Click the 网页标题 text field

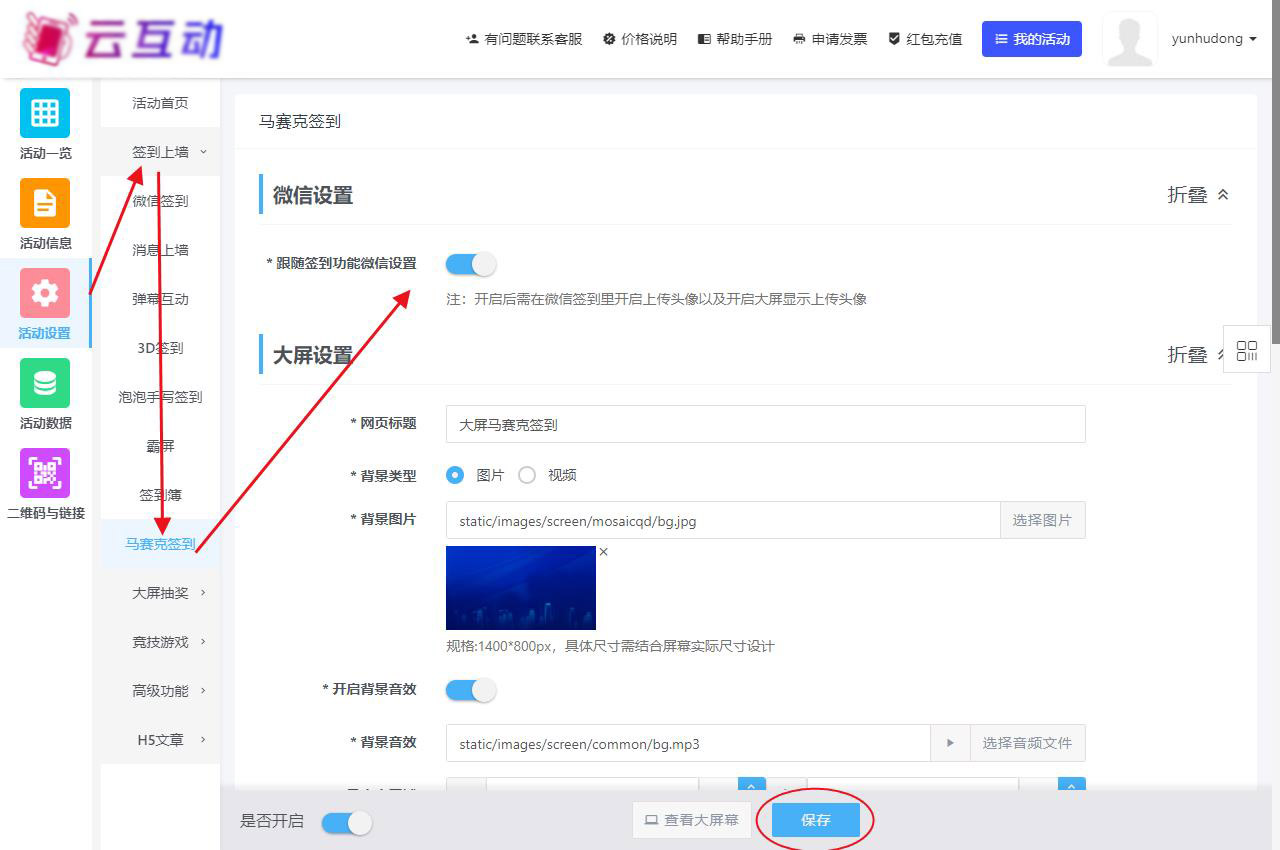click(765, 424)
